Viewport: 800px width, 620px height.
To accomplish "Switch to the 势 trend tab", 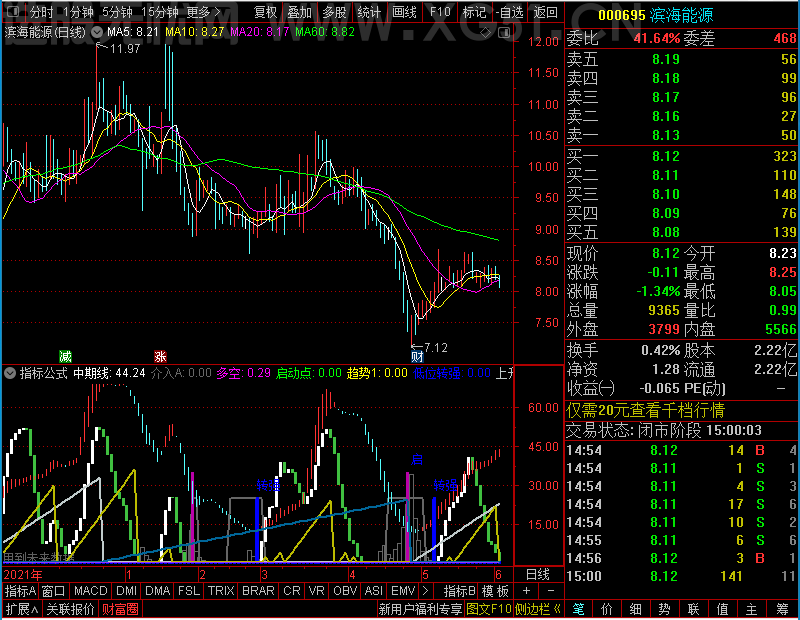I will [x=664, y=609].
